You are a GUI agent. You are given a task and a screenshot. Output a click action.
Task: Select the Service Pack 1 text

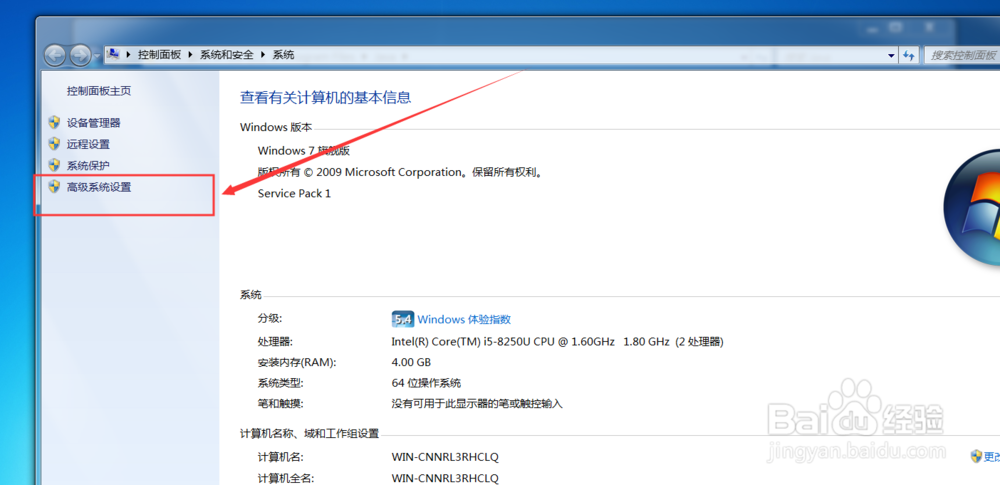coord(294,193)
